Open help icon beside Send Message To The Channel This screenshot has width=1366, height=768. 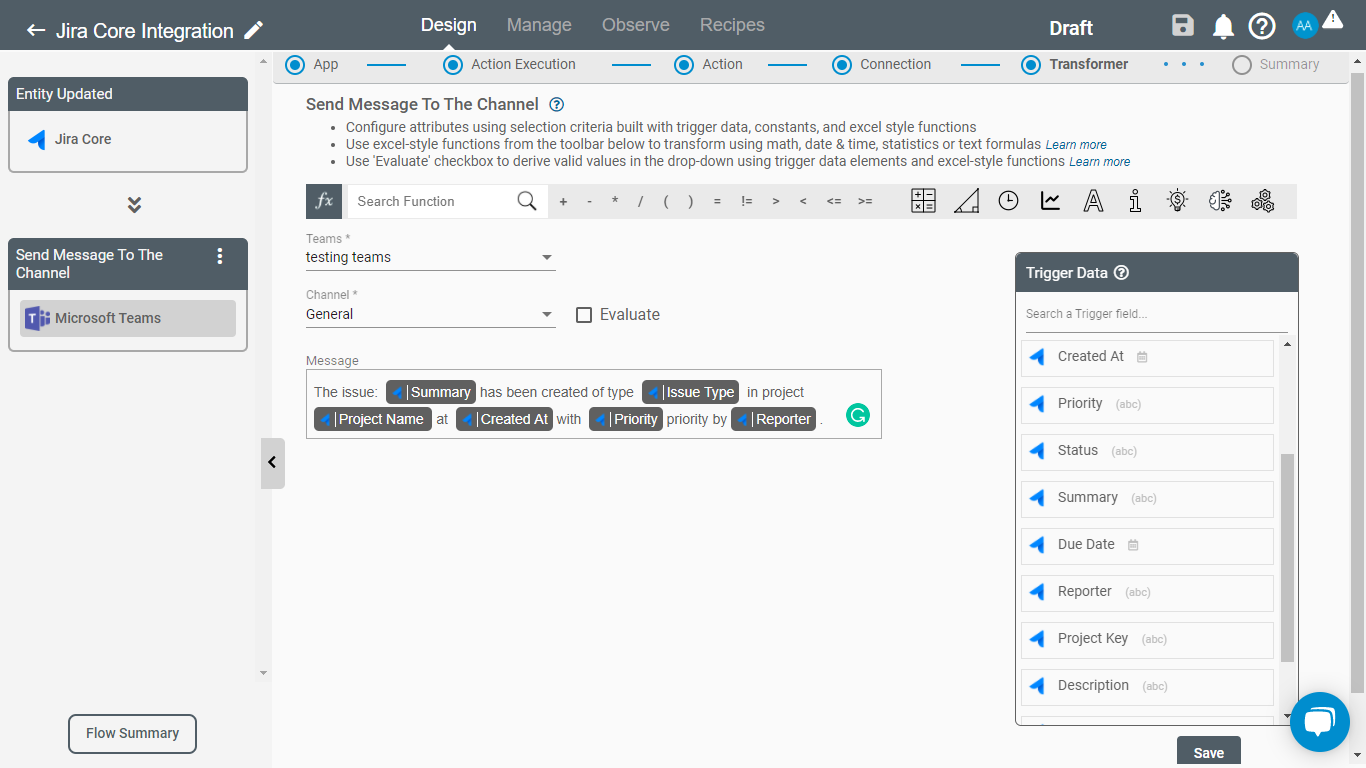coord(557,104)
